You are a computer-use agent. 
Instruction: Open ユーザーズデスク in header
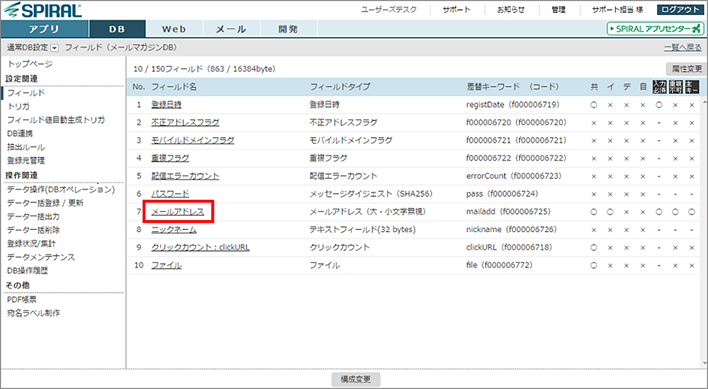389,9
